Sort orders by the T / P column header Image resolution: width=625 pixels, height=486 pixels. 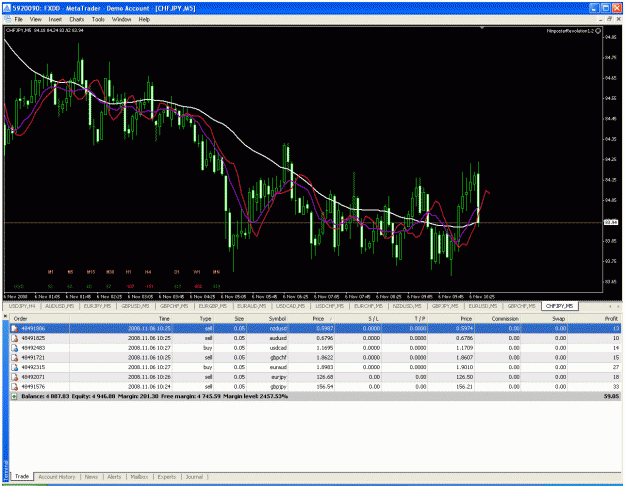[x=405, y=319]
